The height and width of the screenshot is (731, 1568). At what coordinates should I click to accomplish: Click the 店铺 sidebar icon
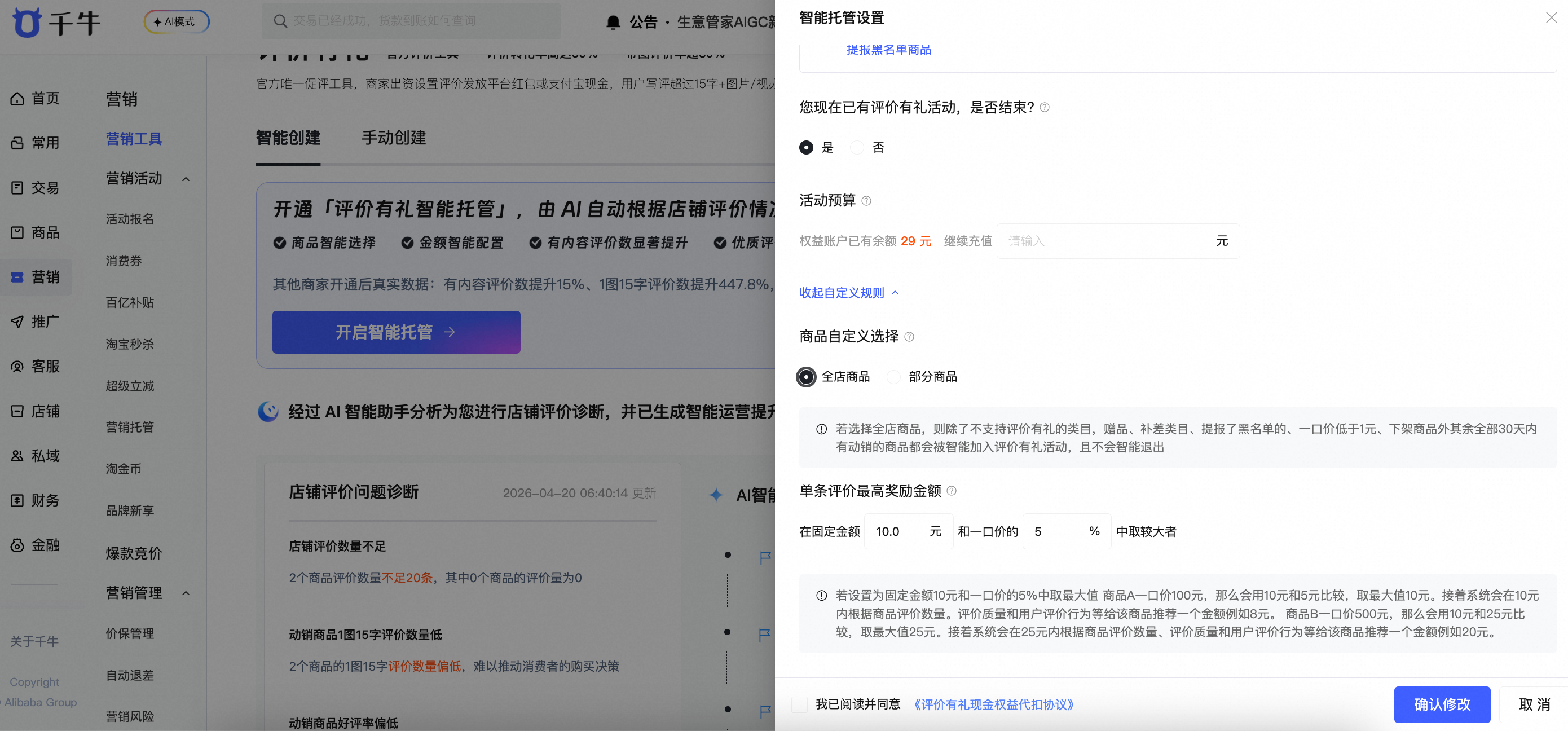(x=17, y=411)
